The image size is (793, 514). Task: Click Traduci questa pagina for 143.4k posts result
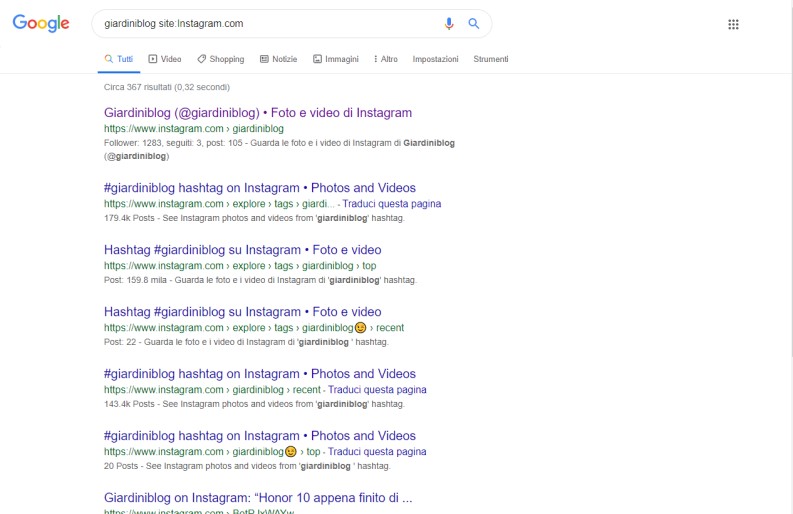[x=377, y=390]
